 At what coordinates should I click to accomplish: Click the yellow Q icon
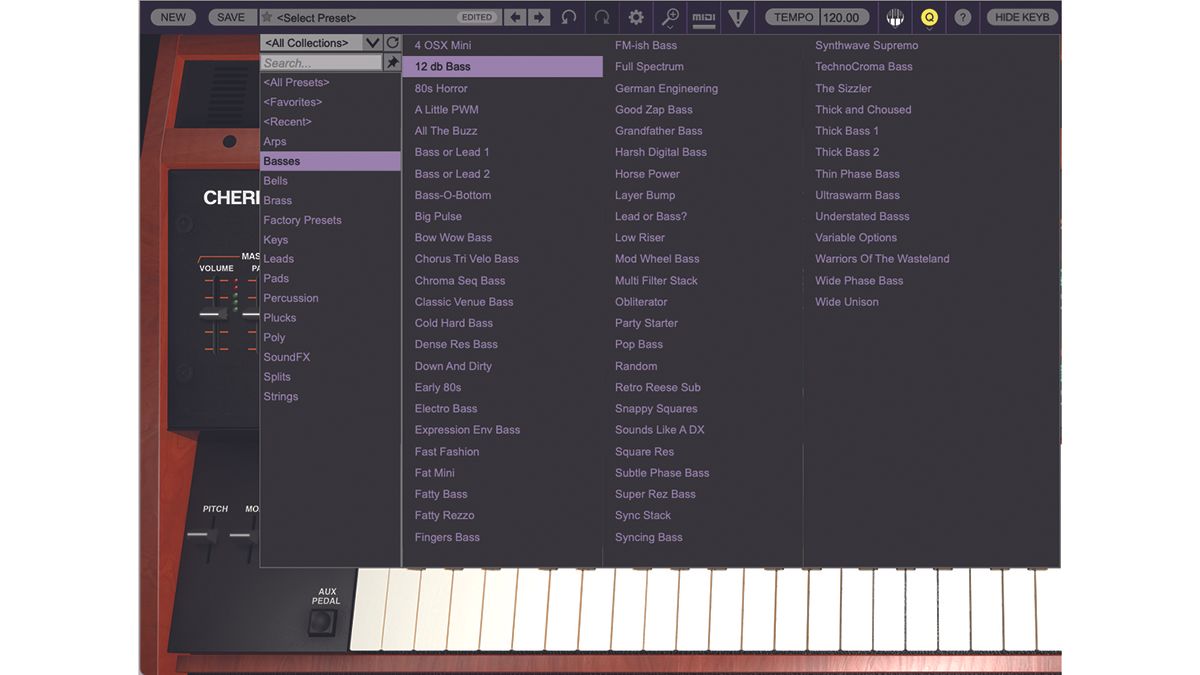coord(929,17)
